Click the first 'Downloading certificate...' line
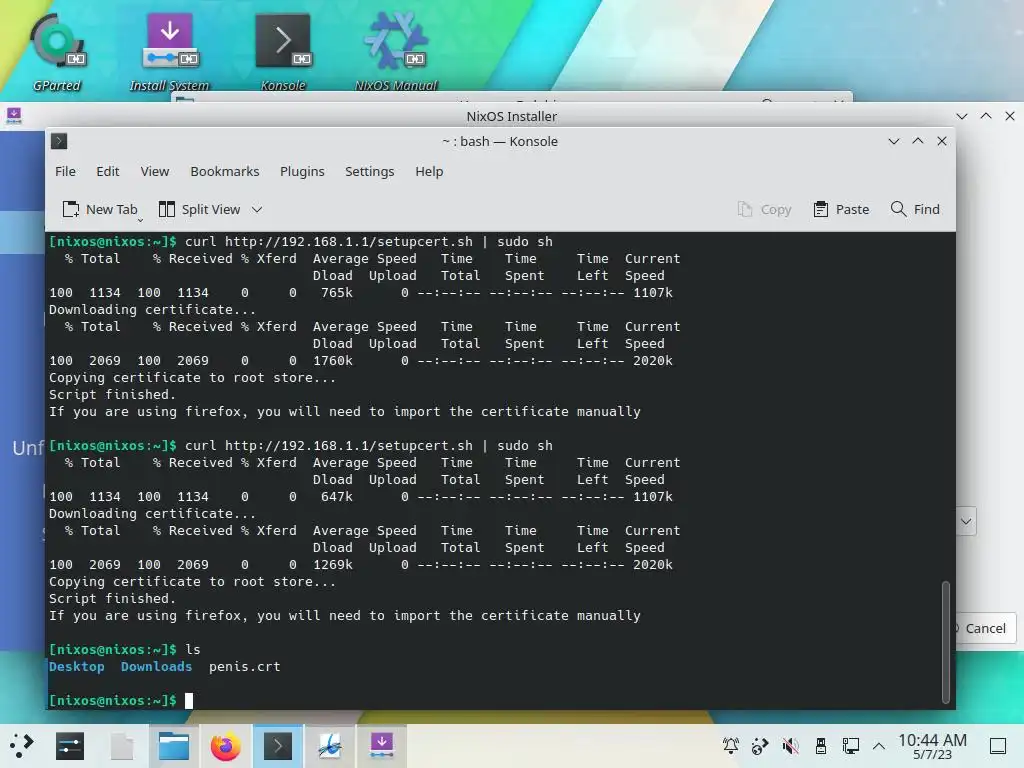 [152, 310]
